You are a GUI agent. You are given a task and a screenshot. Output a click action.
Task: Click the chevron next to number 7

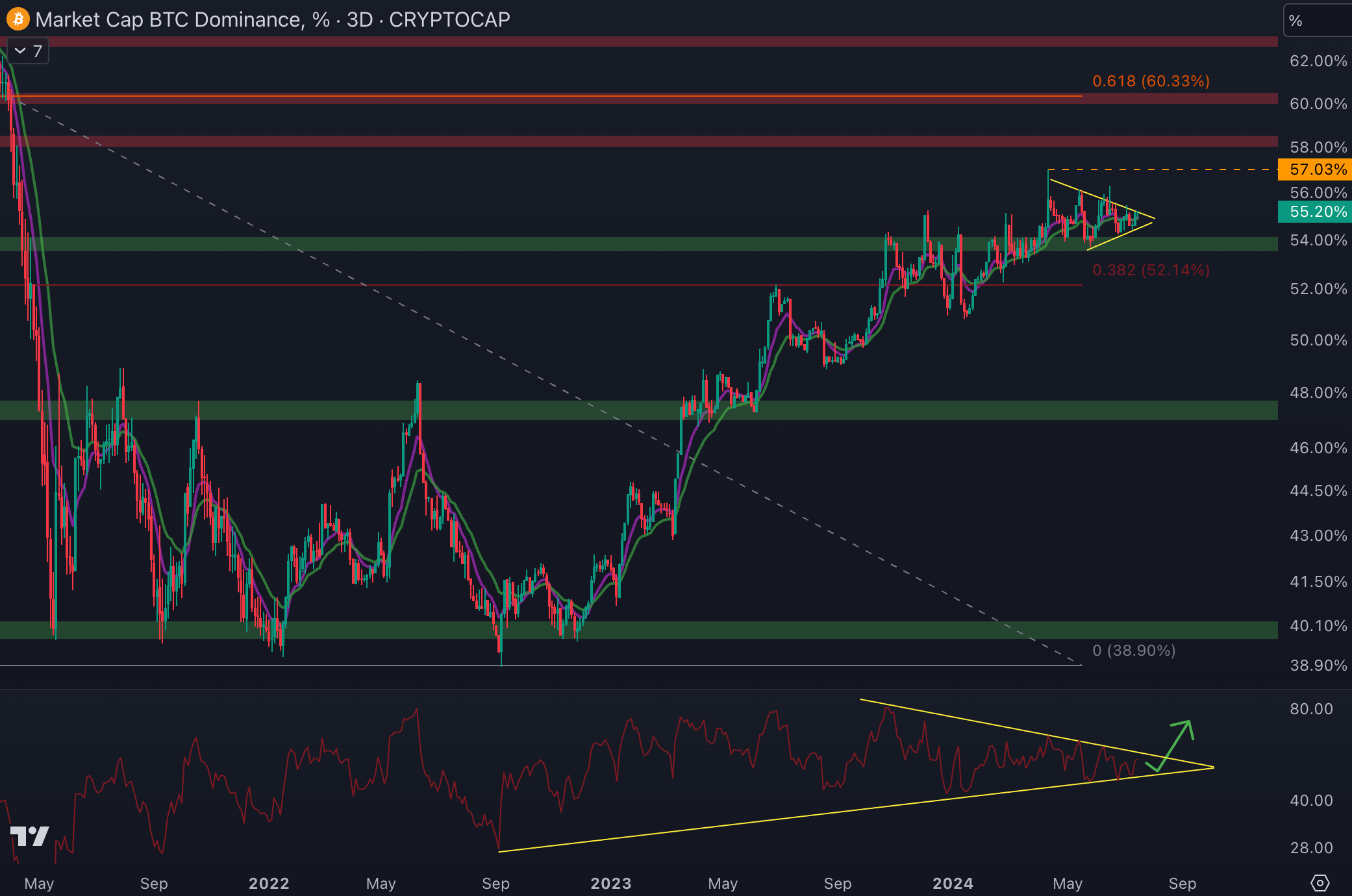tap(20, 51)
